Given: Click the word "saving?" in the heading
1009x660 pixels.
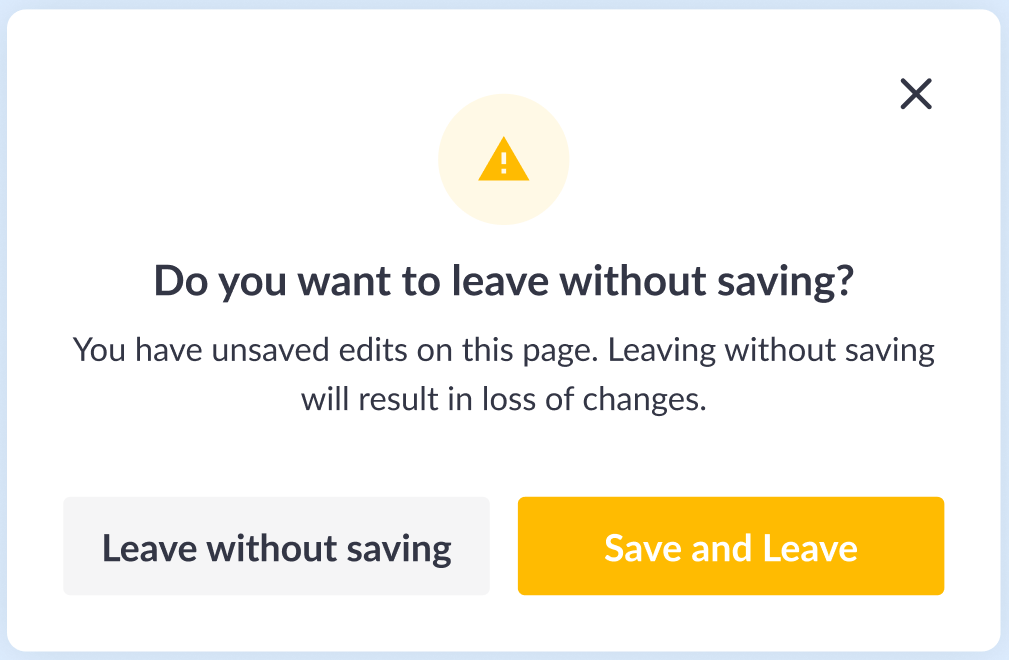Looking at the screenshot, I should [x=786, y=282].
